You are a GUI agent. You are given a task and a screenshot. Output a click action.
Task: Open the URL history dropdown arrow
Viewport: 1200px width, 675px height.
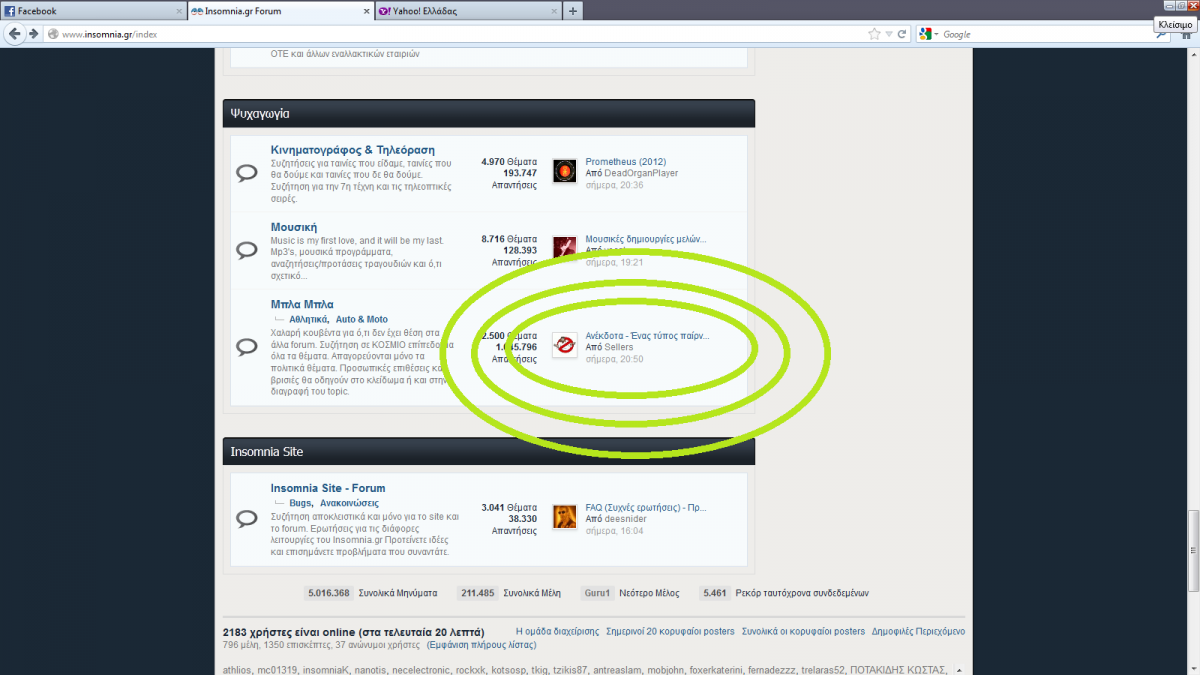(x=889, y=34)
